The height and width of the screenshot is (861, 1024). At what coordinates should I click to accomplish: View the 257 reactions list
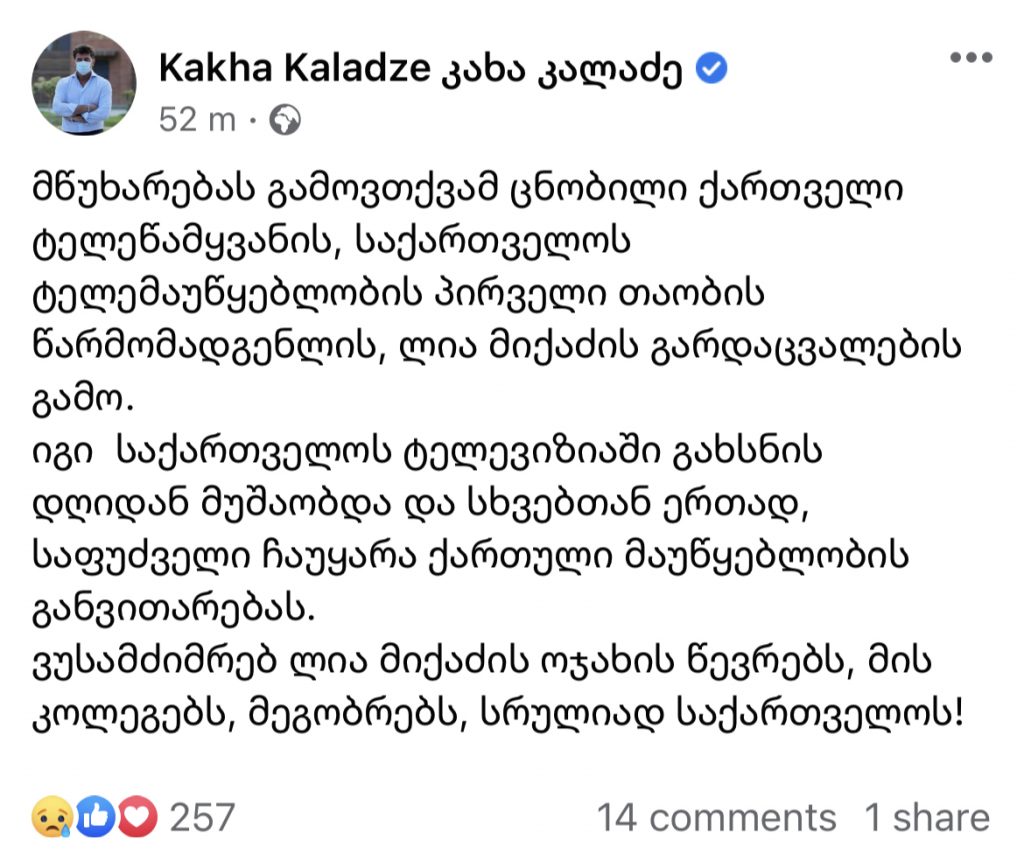(x=201, y=817)
